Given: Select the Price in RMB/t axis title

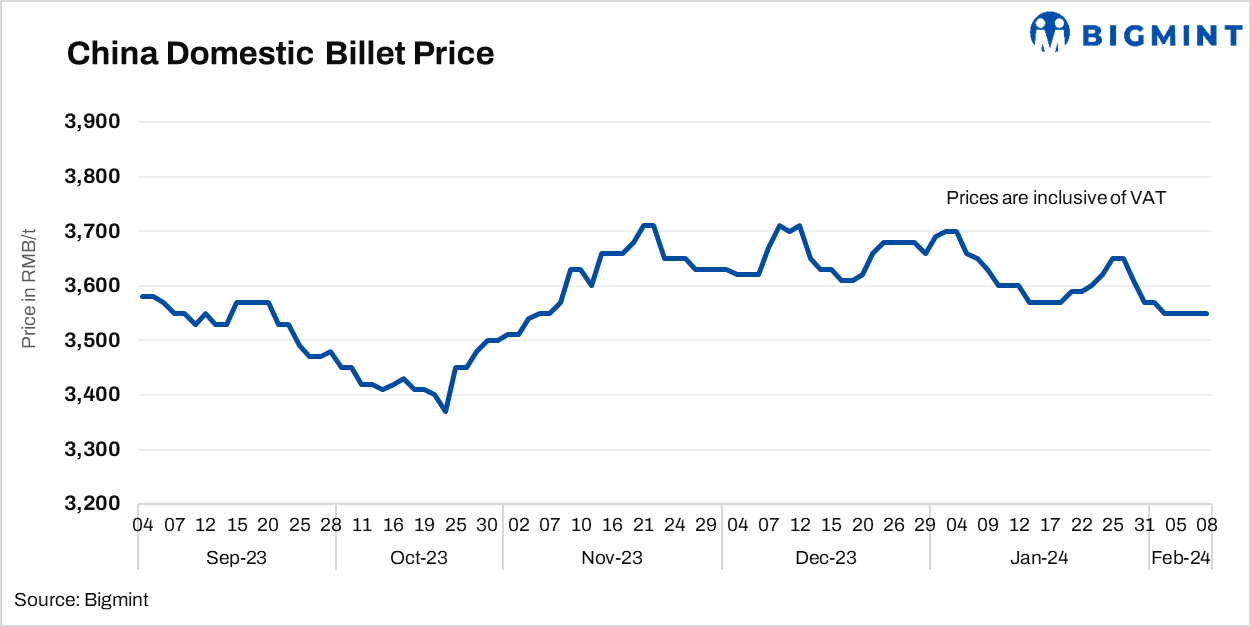Looking at the screenshot, I should click(x=28, y=286).
